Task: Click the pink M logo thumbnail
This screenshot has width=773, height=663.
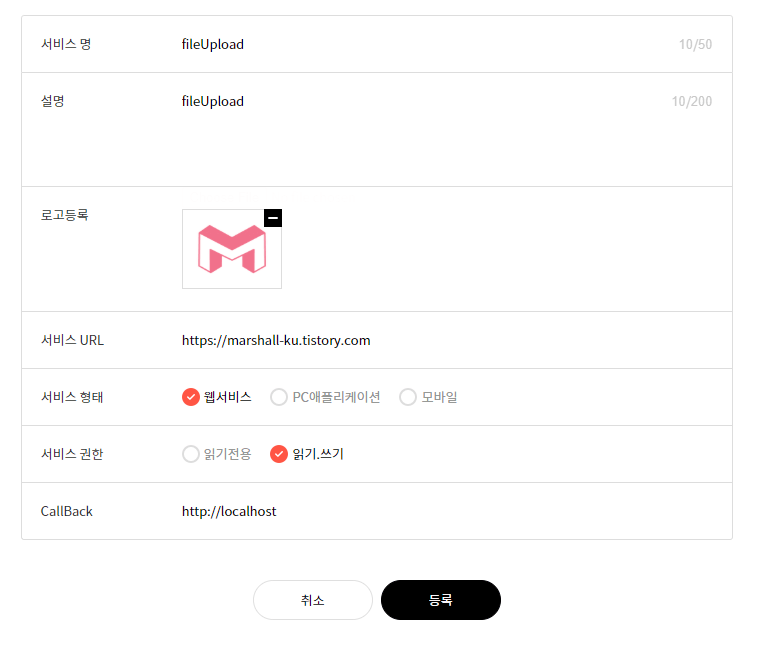Action: (x=231, y=249)
